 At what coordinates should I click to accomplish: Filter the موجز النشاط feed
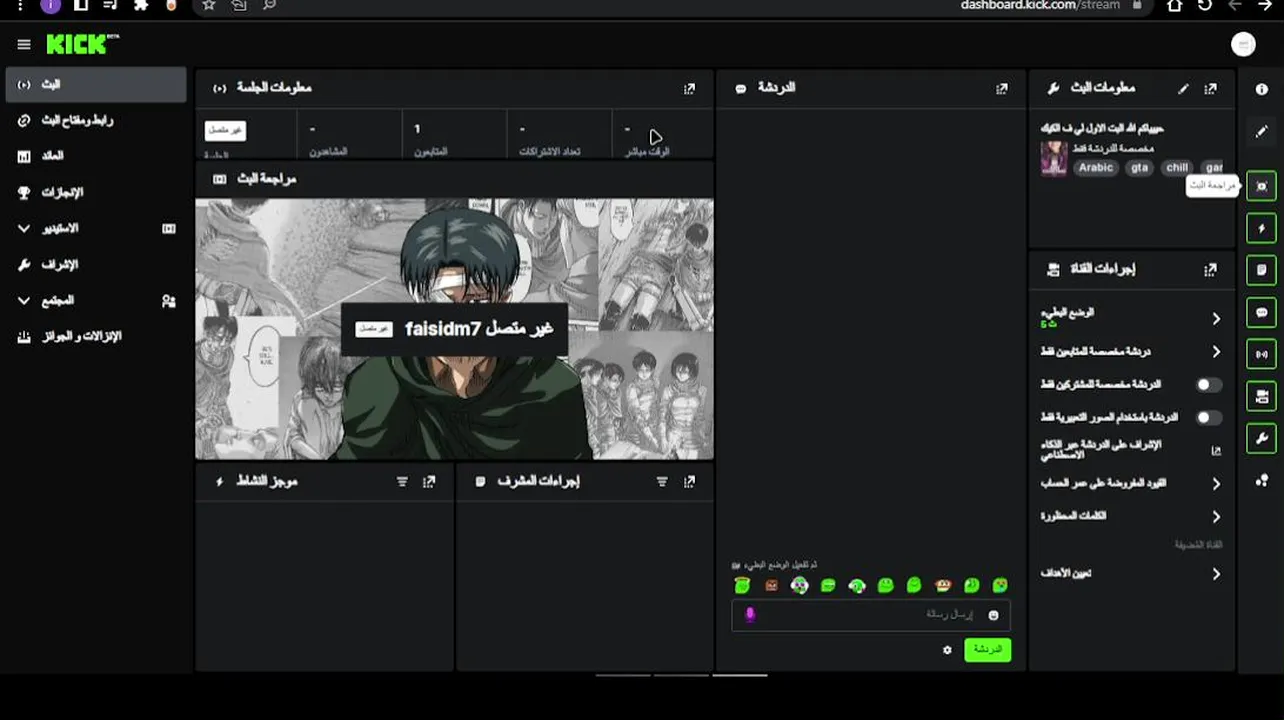tap(402, 482)
